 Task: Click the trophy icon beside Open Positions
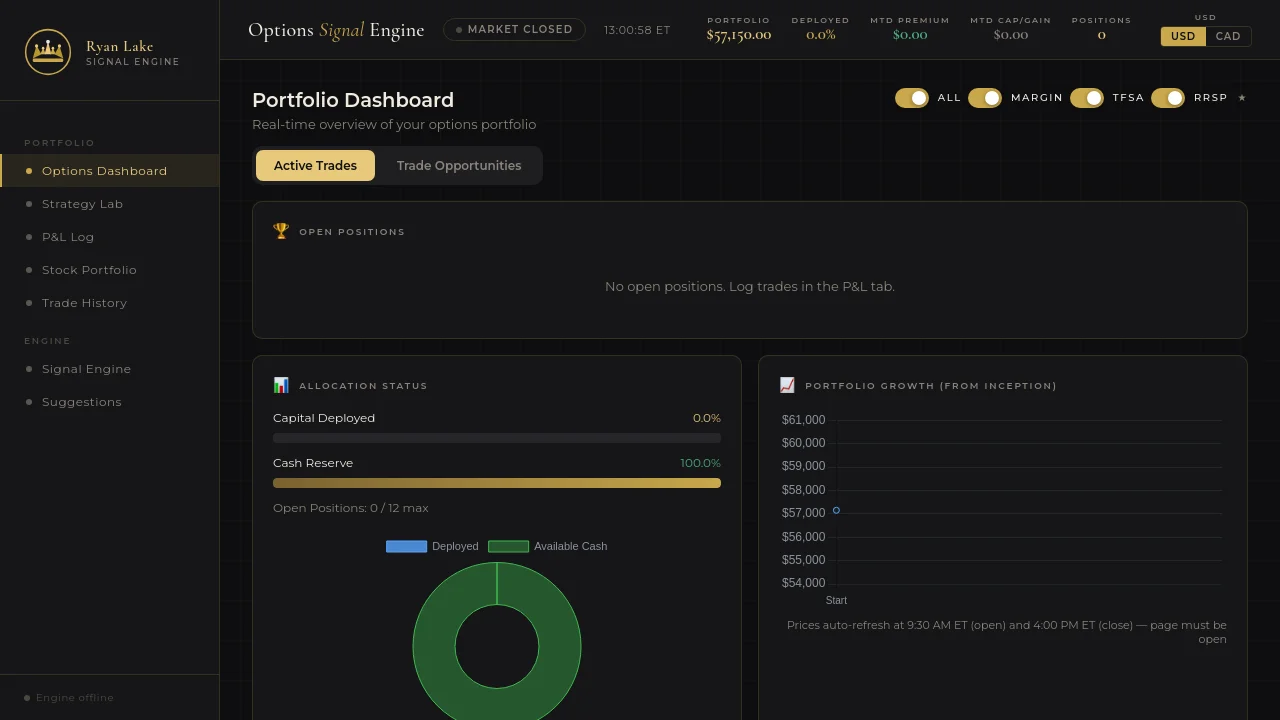(281, 231)
